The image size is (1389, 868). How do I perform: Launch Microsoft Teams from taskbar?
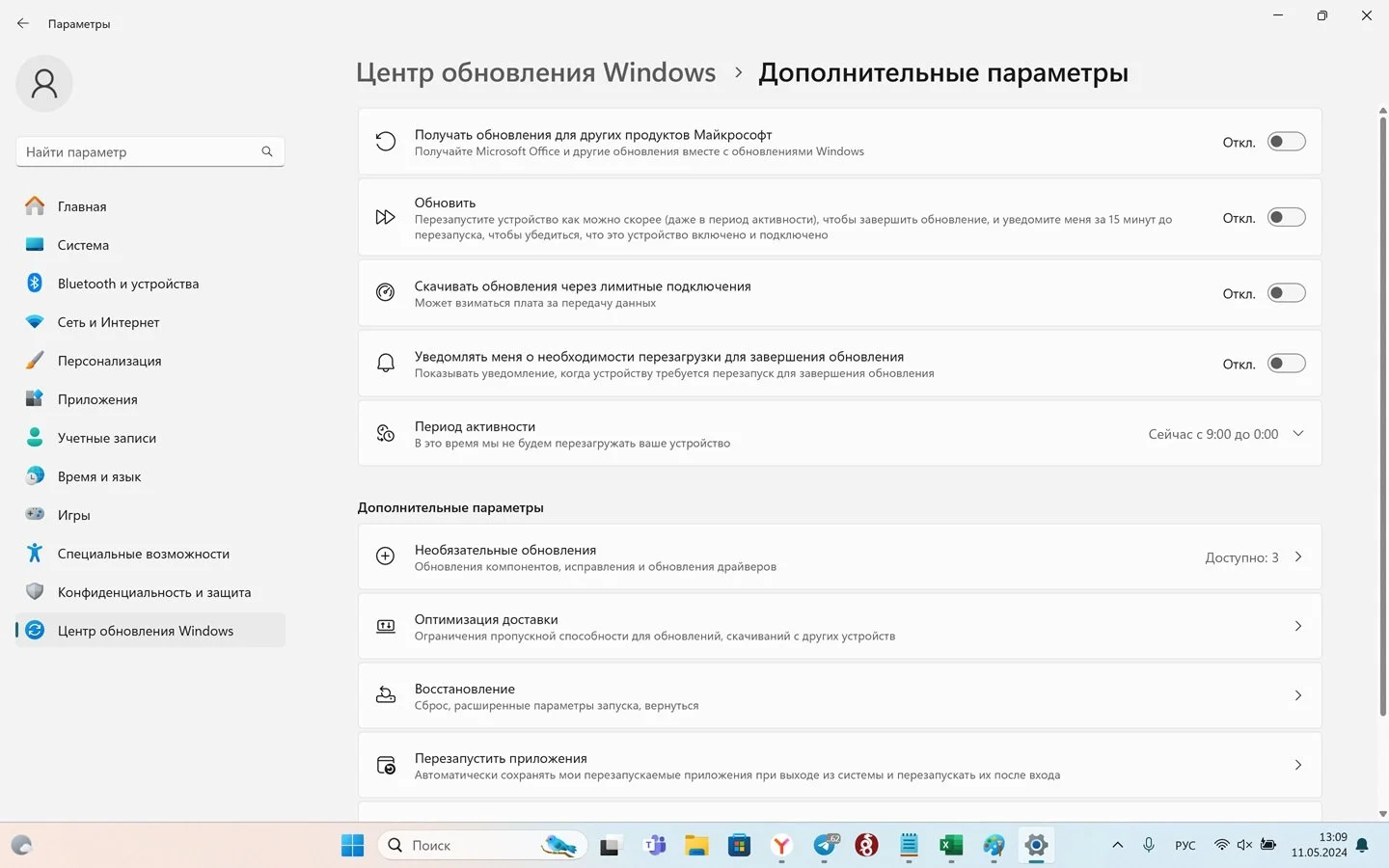(655, 846)
